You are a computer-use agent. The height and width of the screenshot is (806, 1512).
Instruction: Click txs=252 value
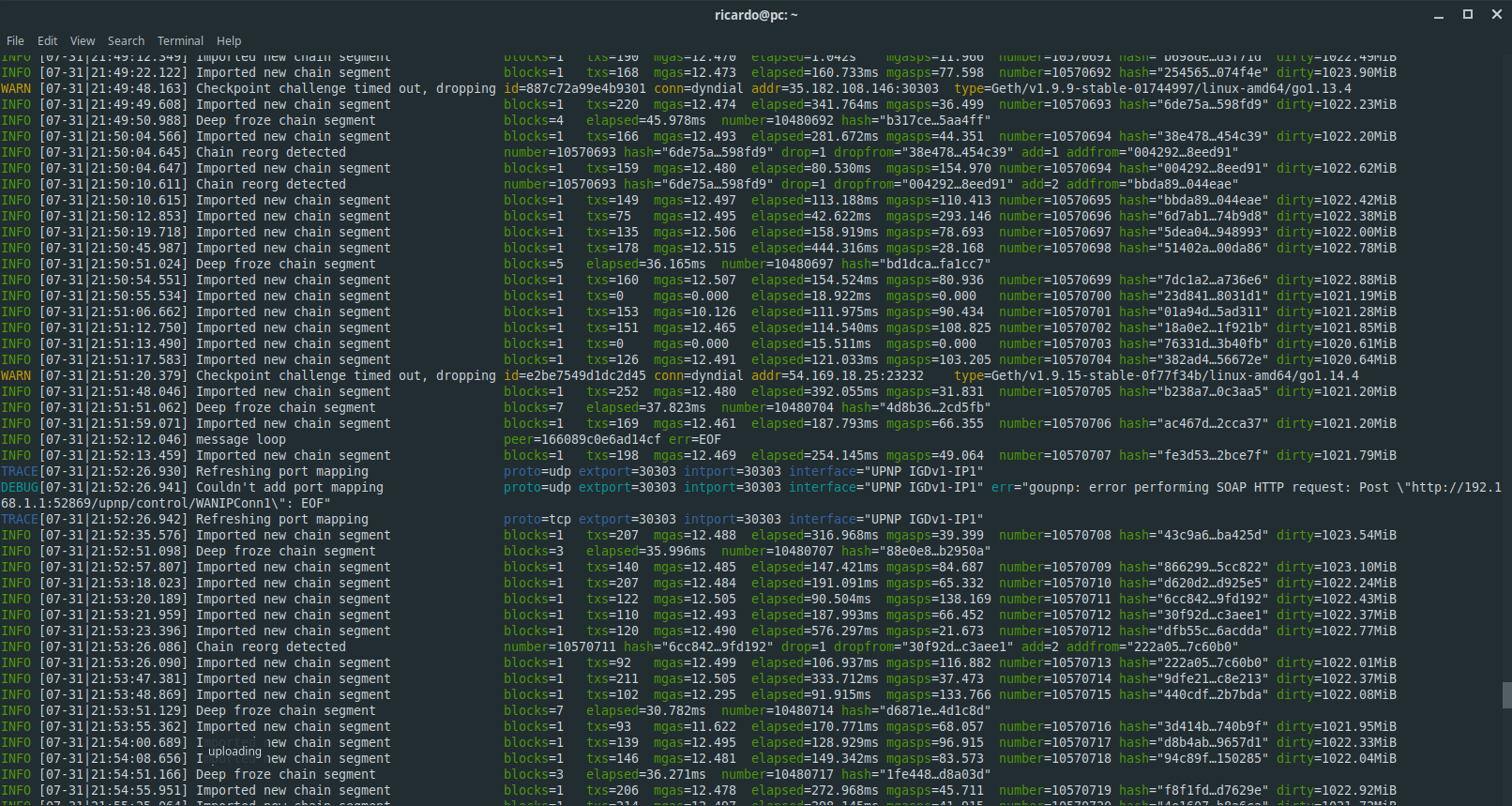(612, 391)
